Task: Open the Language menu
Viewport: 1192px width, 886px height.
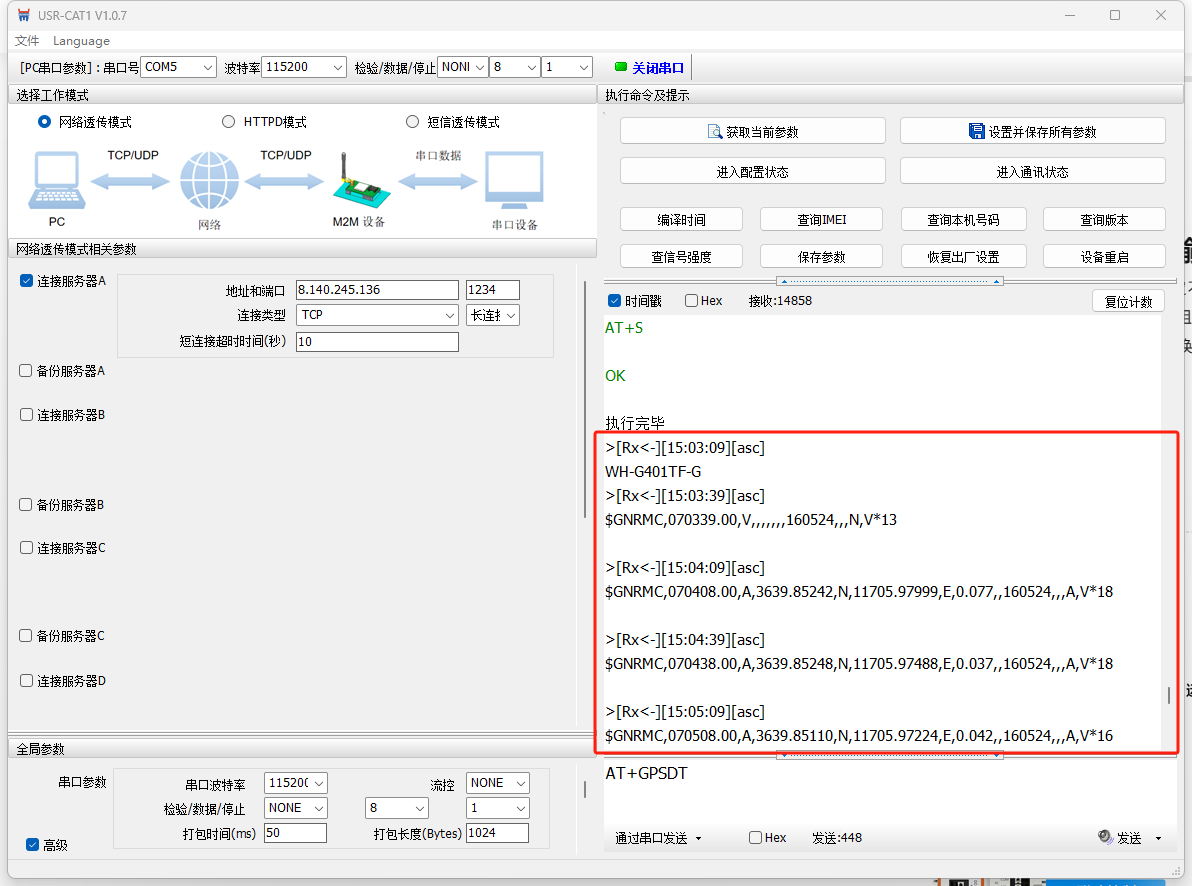Action: [81, 41]
